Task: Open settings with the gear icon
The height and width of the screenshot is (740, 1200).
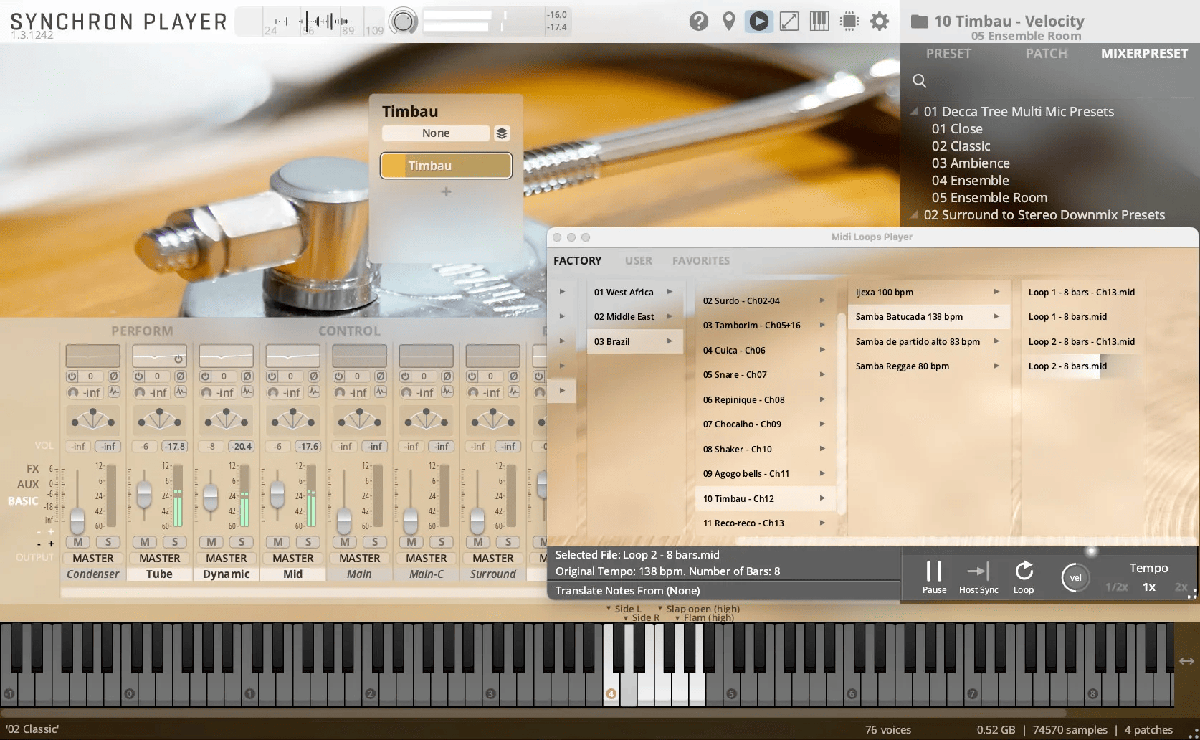Action: coord(879,21)
